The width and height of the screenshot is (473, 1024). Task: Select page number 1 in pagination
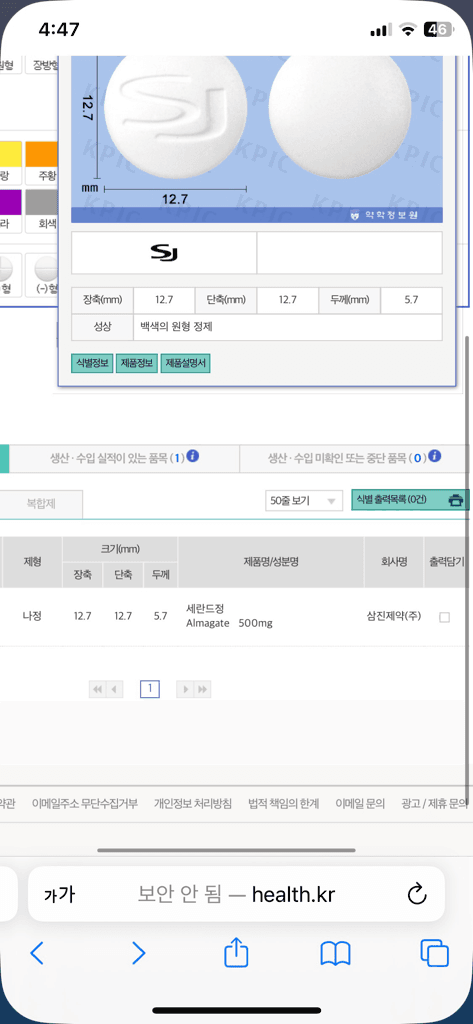pos(150,689)
